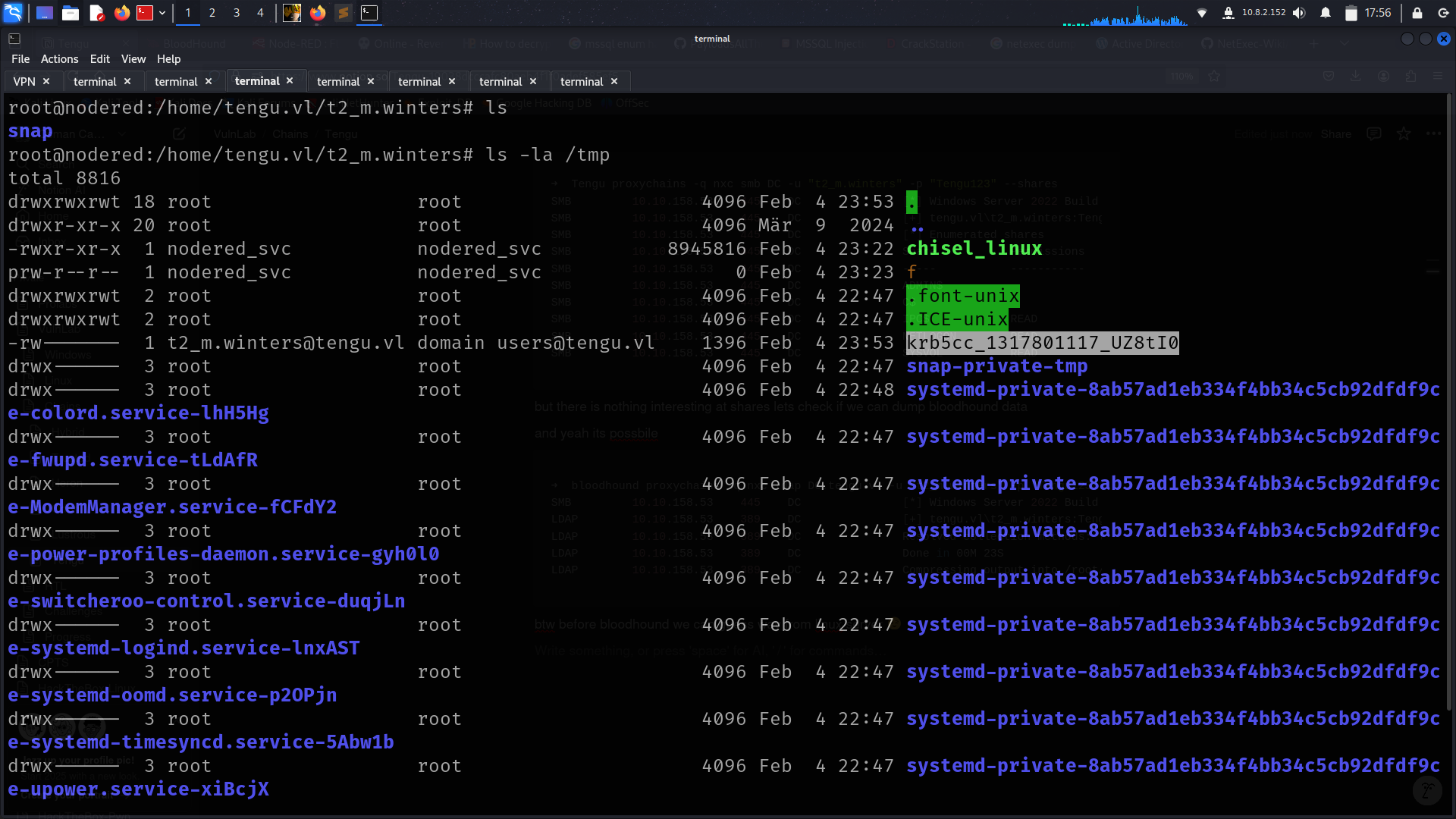The height and width of the screenshot is (819, 1456).
Task: Open the Actions menu
Action: point(59,59)
